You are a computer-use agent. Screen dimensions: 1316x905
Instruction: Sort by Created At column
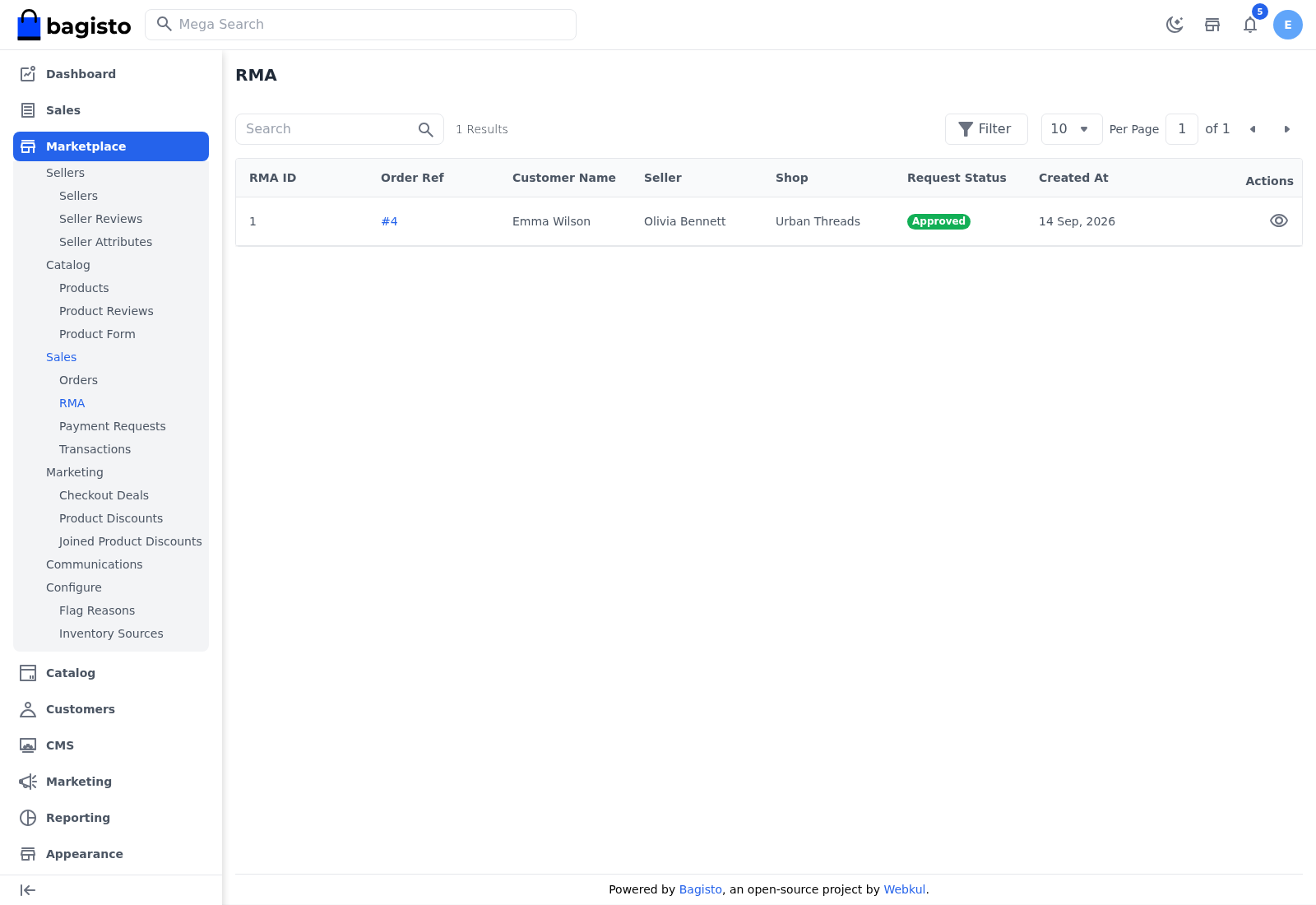(x=1073, y=178)
